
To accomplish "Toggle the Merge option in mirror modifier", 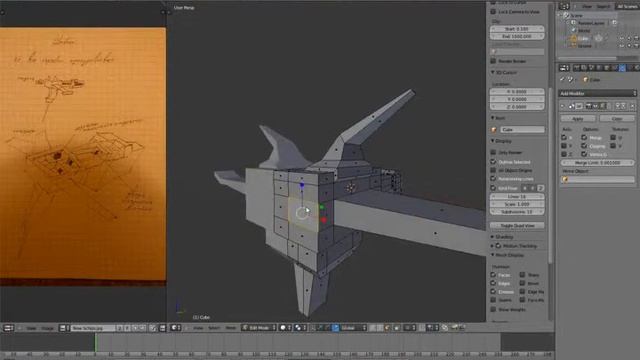I will pos(584,138).
